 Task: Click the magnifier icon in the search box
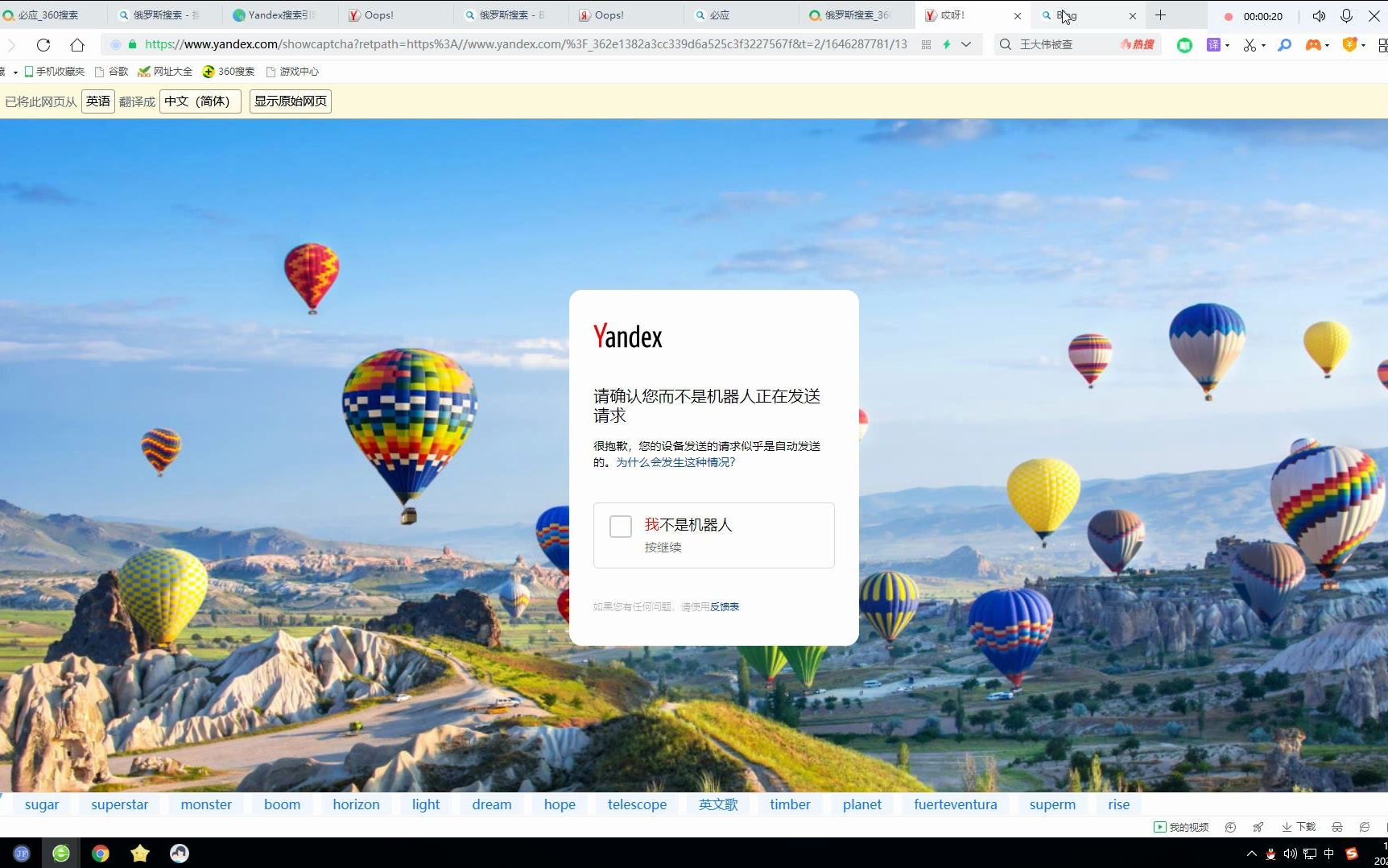[1006, 45]
